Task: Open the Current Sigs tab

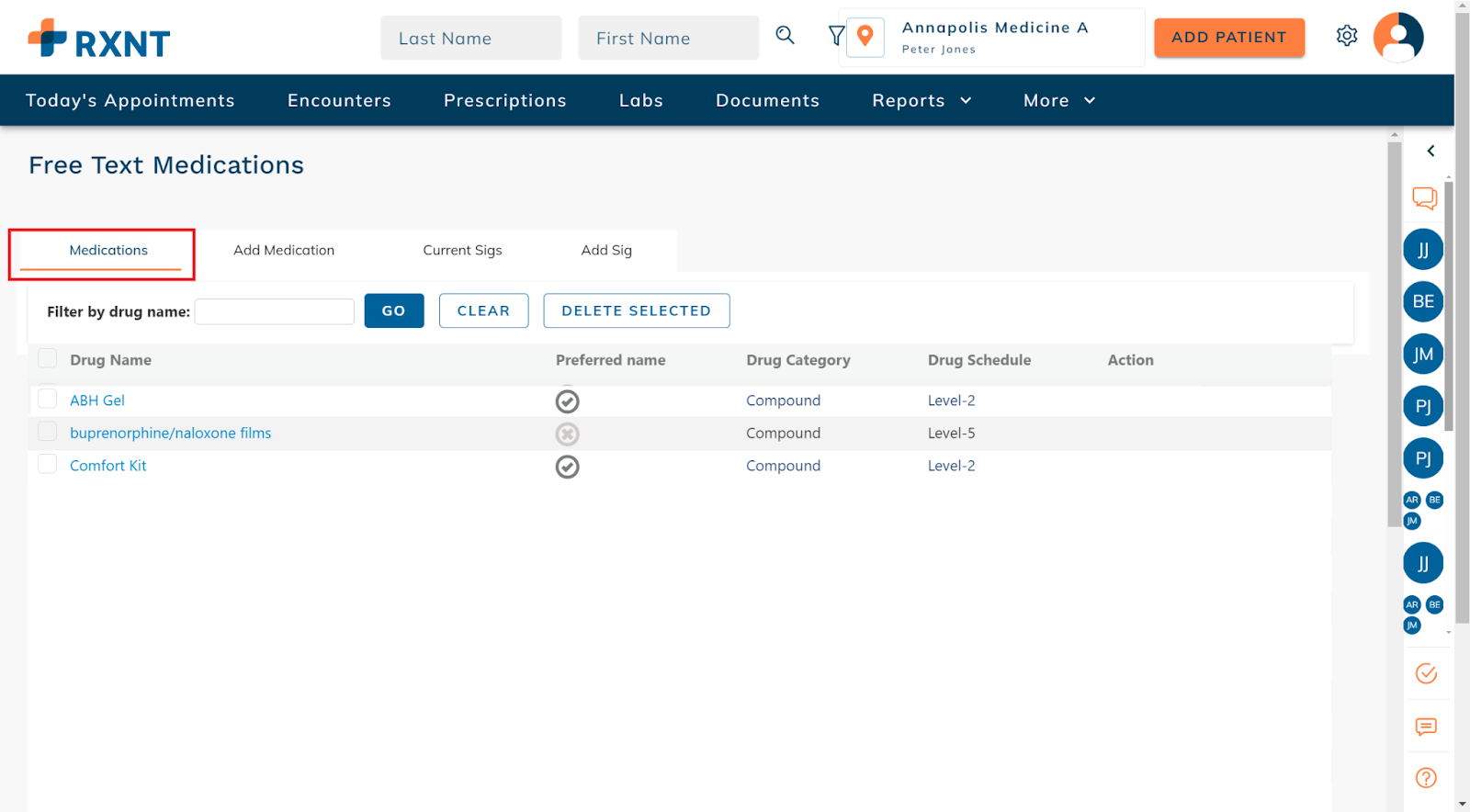Action: point(462,250)
